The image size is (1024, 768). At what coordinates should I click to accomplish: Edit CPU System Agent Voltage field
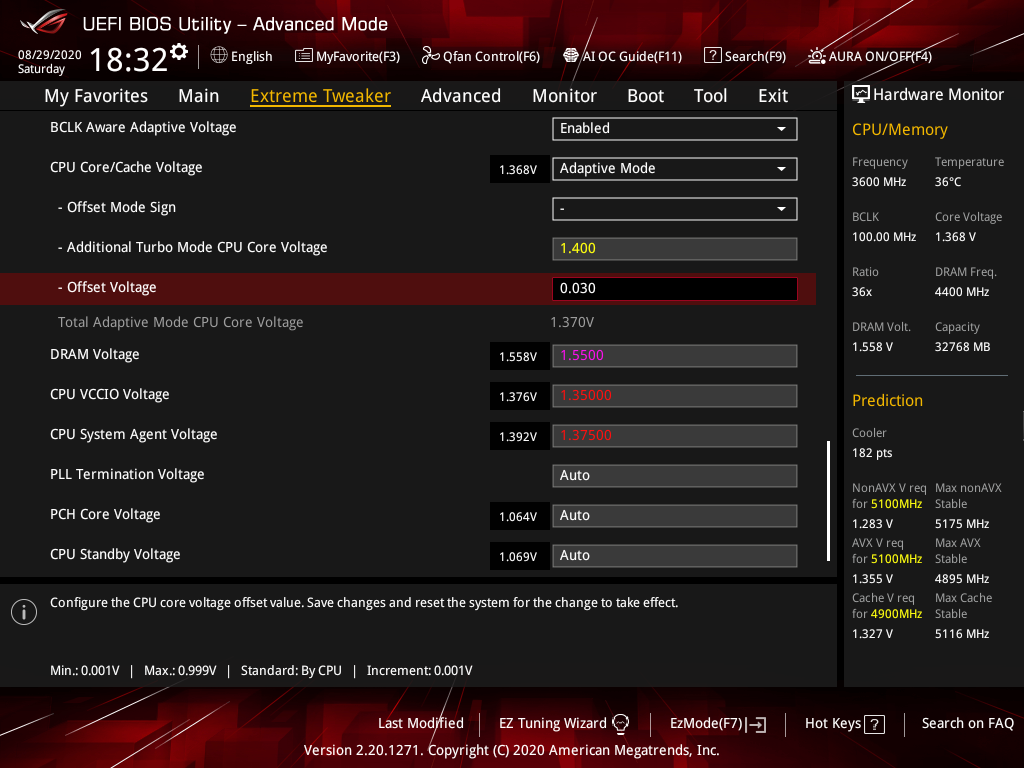click(675, 436)
